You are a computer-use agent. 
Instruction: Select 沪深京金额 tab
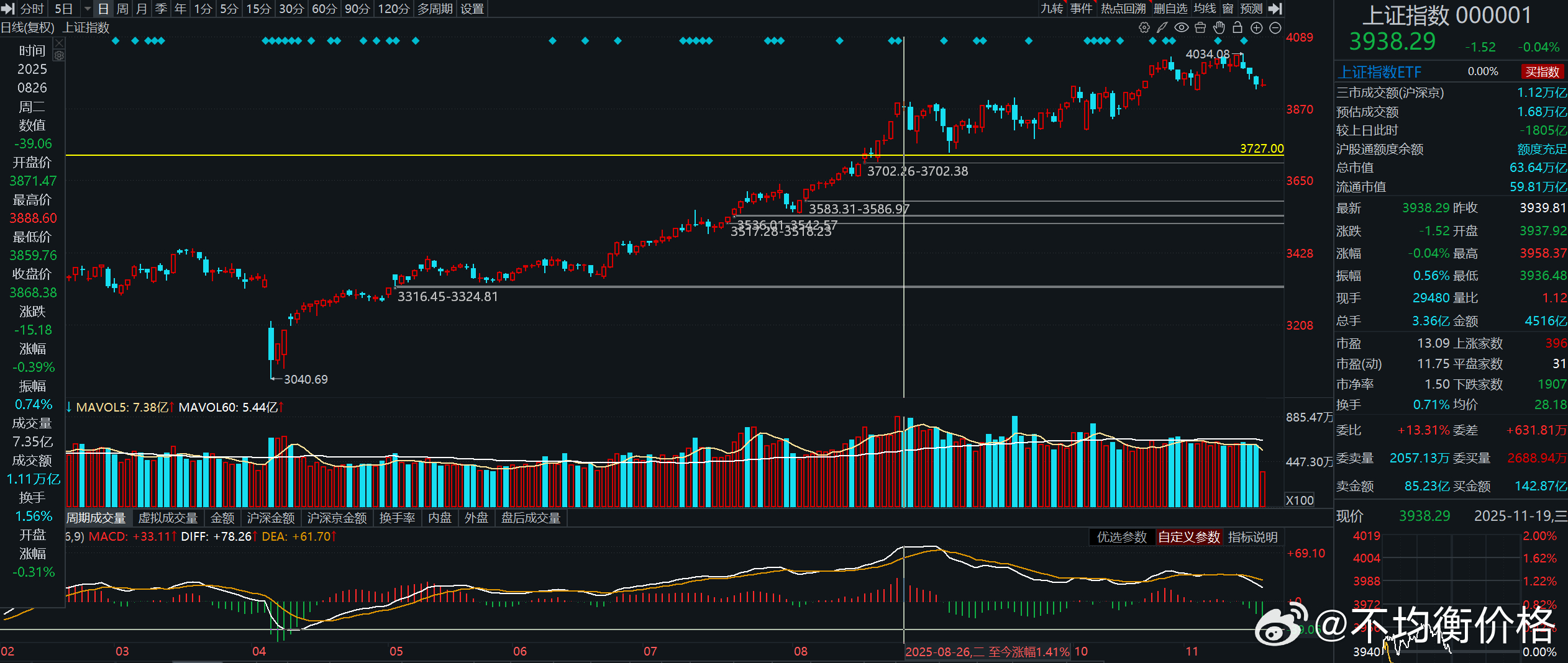[337, 518]
